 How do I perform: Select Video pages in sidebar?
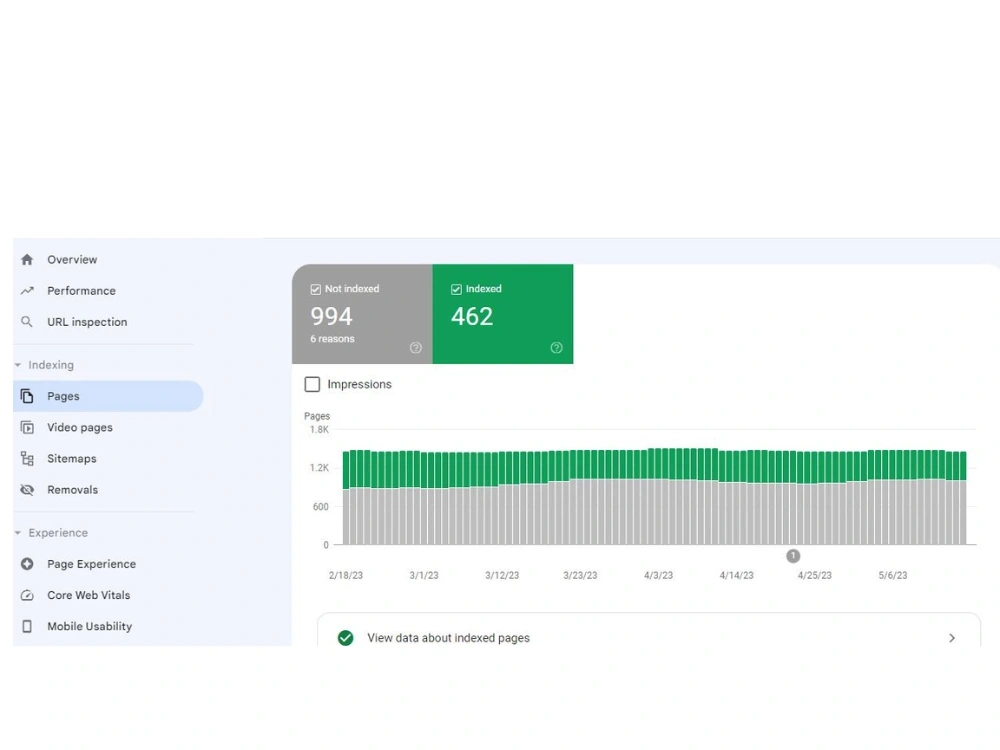pyautogui.click(x=80, y=427)
